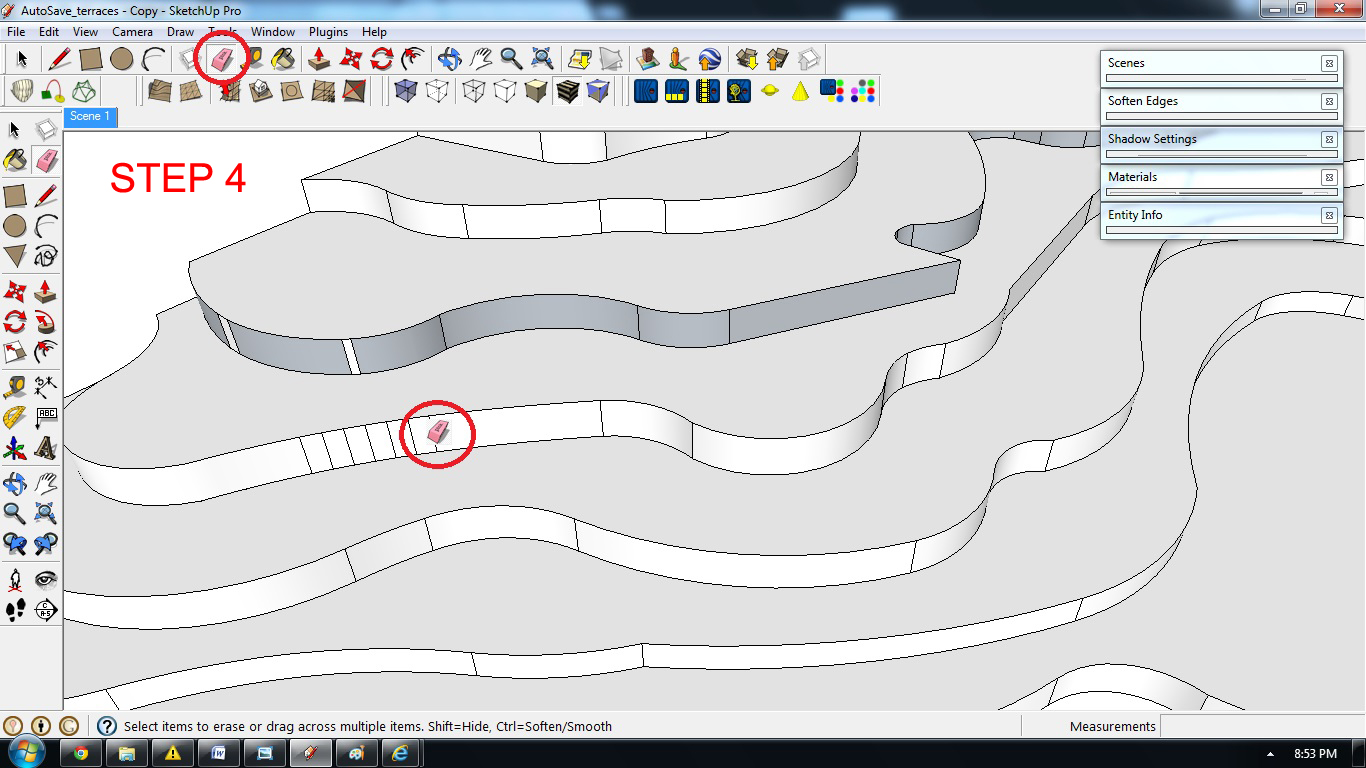The height and width of the screenshot is (768, 1366).
Task: Open the Camera menu
Action: tap(132, 31)
